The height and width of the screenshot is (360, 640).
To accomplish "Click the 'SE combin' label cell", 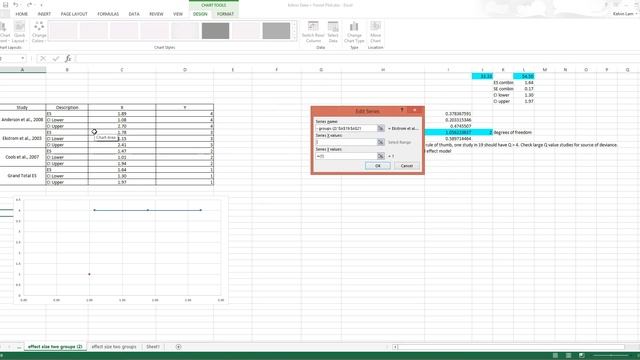I will pos(503,89).
